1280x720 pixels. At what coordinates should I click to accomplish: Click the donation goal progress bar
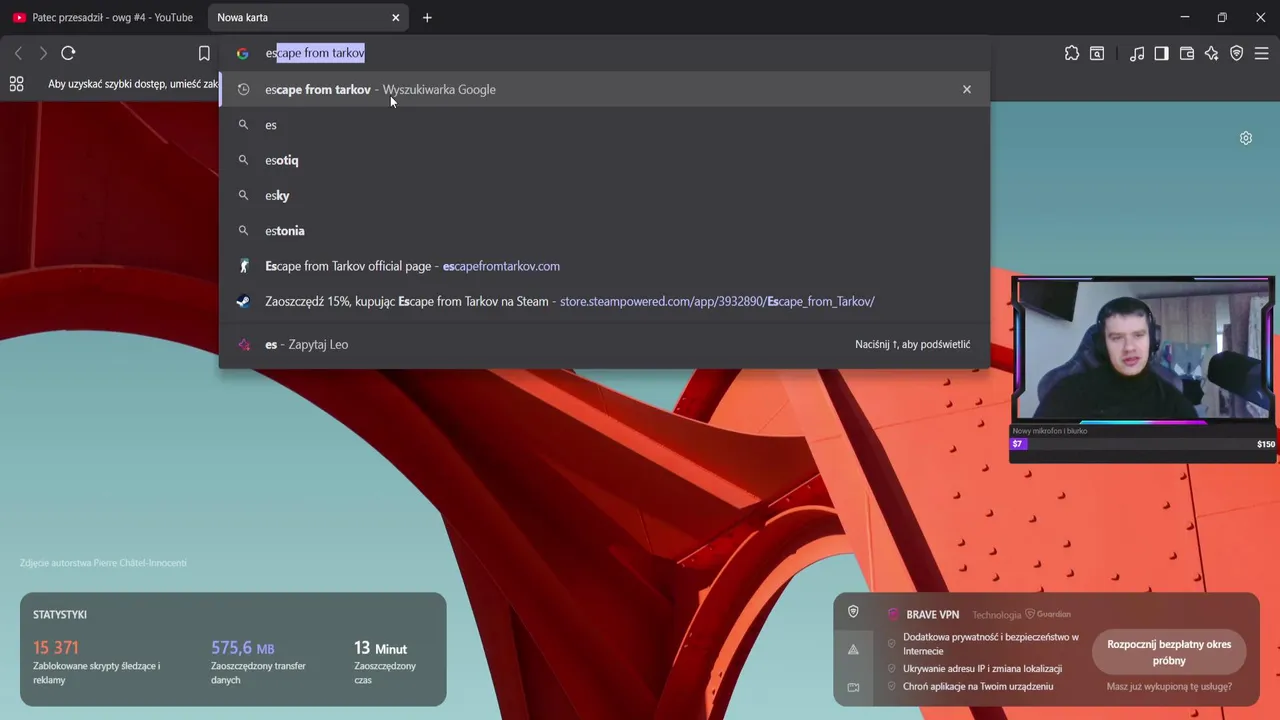click(x=1143, y=444)
